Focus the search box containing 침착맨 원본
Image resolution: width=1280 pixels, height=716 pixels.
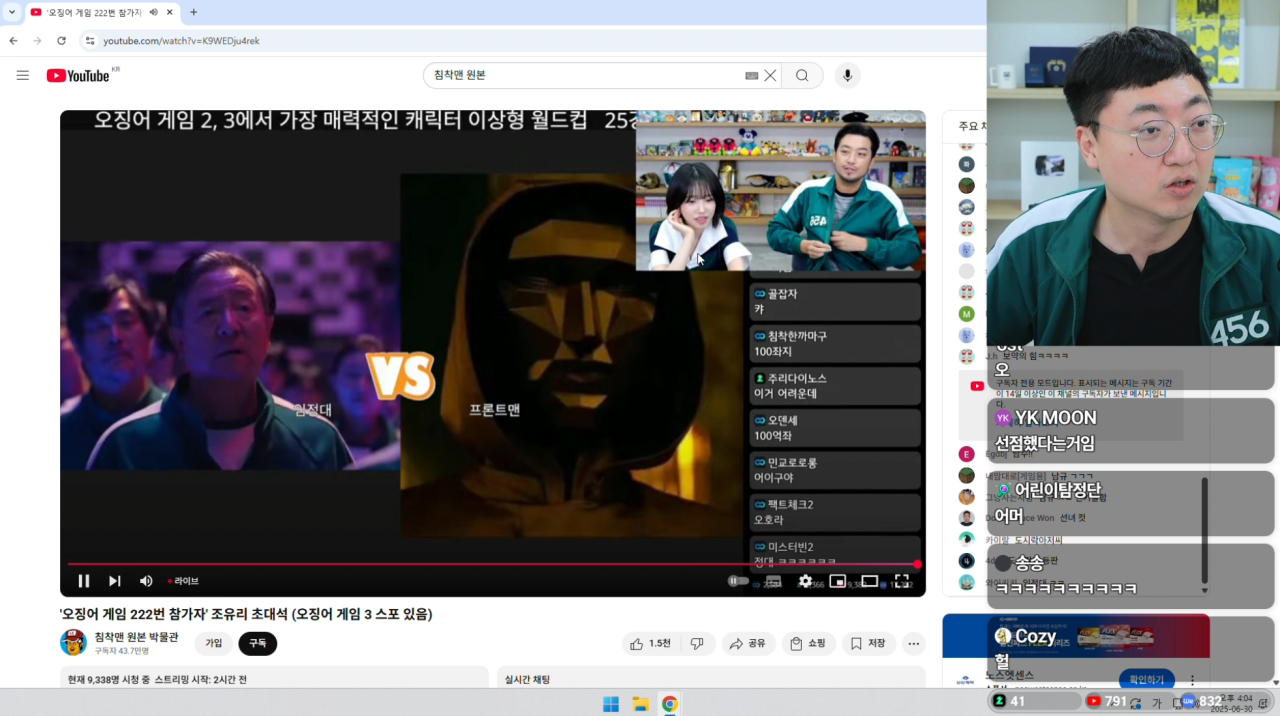(x=585, y=75)
